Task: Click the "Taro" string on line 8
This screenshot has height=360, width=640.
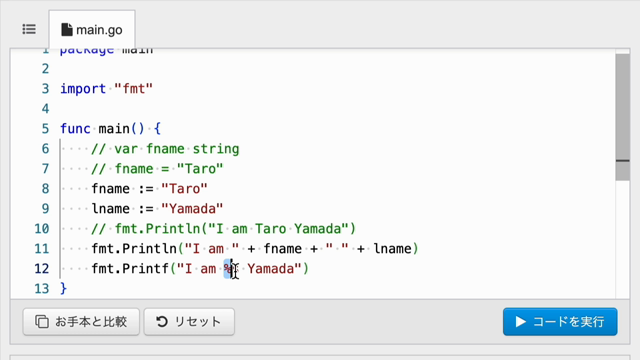Action: (x=184, y=189)
